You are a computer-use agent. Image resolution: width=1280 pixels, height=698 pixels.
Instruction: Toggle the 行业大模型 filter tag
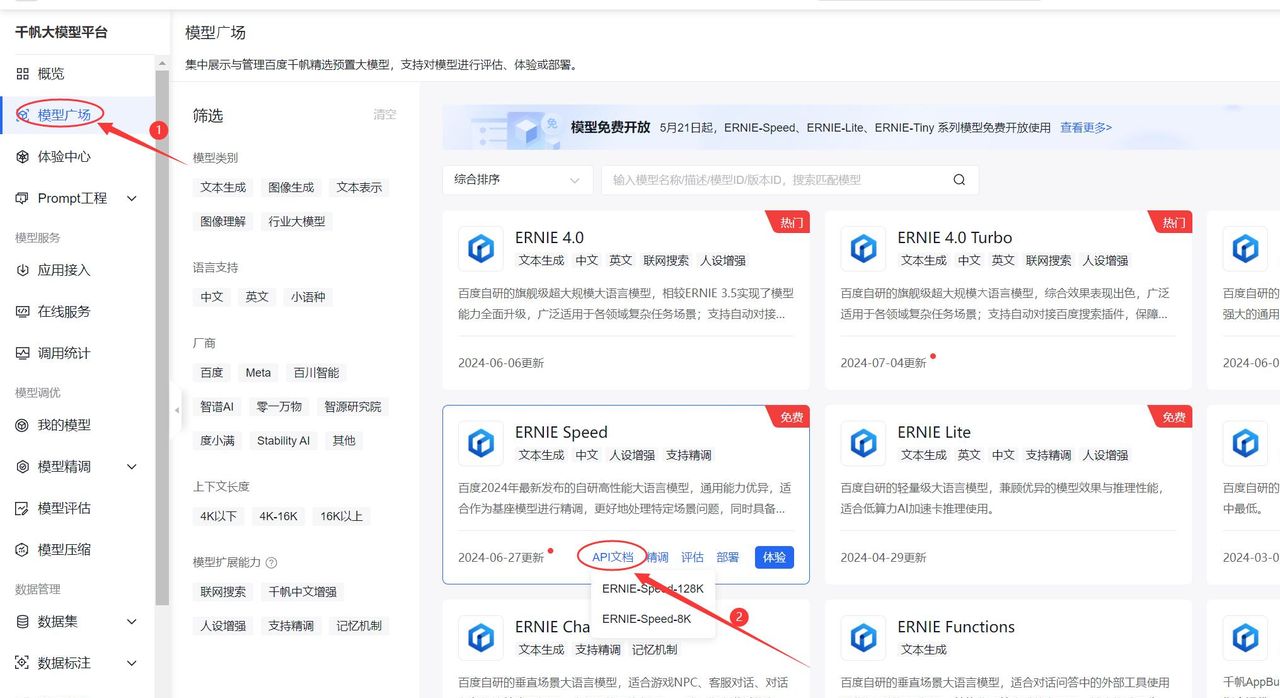[297, 222]
